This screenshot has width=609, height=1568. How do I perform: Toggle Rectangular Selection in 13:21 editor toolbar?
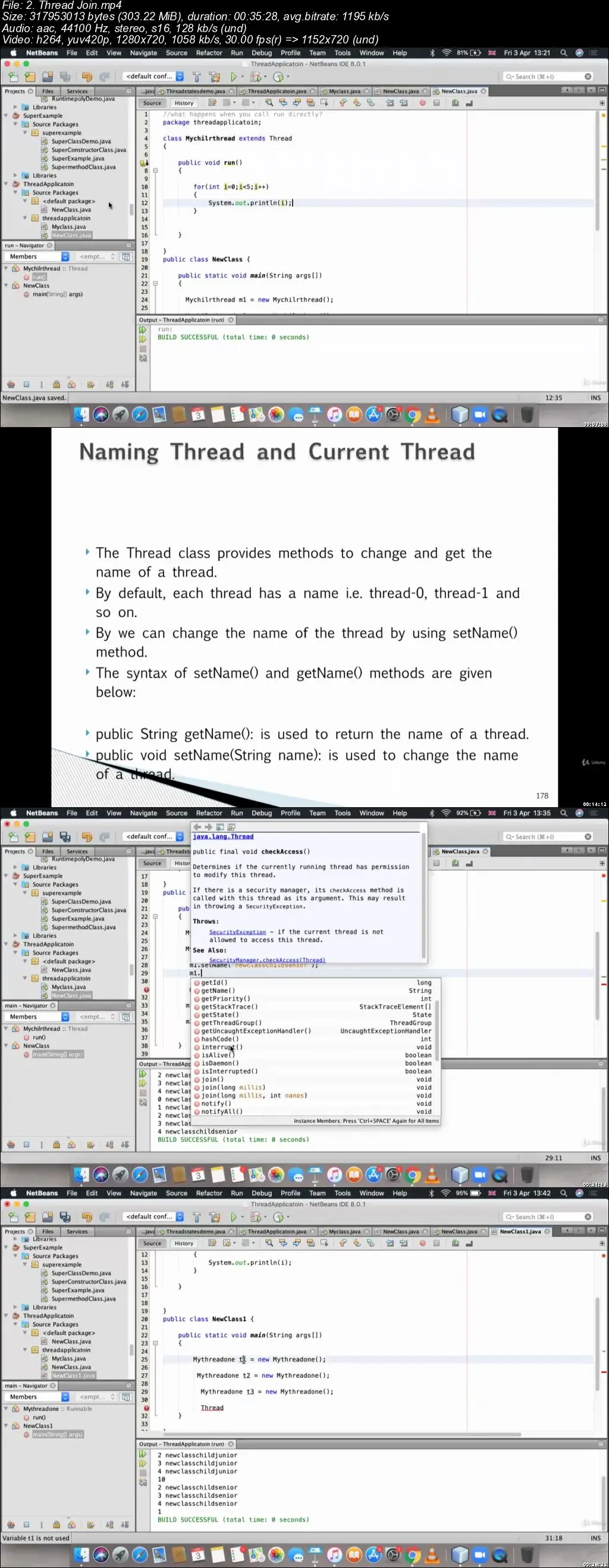point(324,103)
